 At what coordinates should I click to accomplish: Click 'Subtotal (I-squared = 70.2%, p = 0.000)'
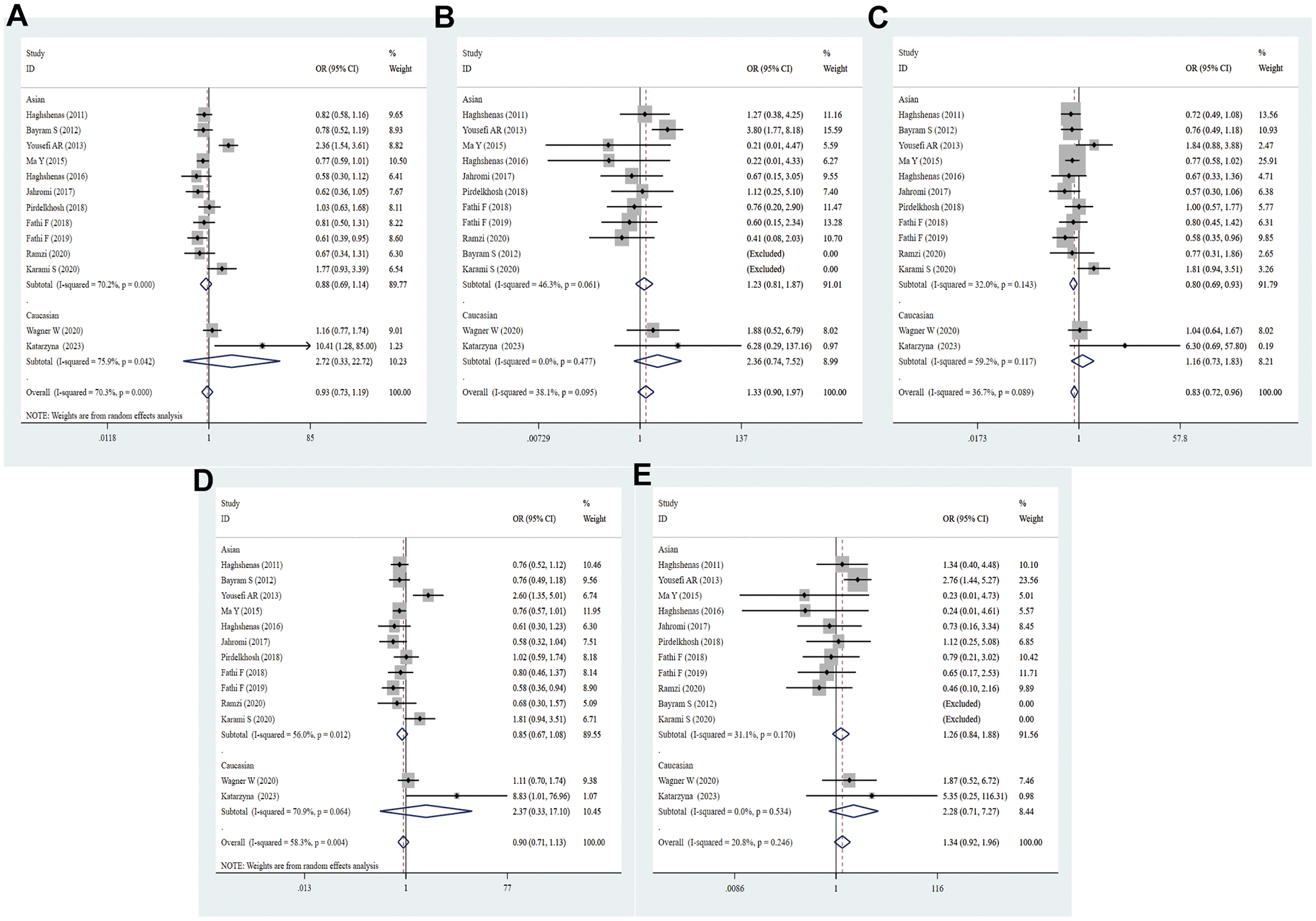coord(90,285)
